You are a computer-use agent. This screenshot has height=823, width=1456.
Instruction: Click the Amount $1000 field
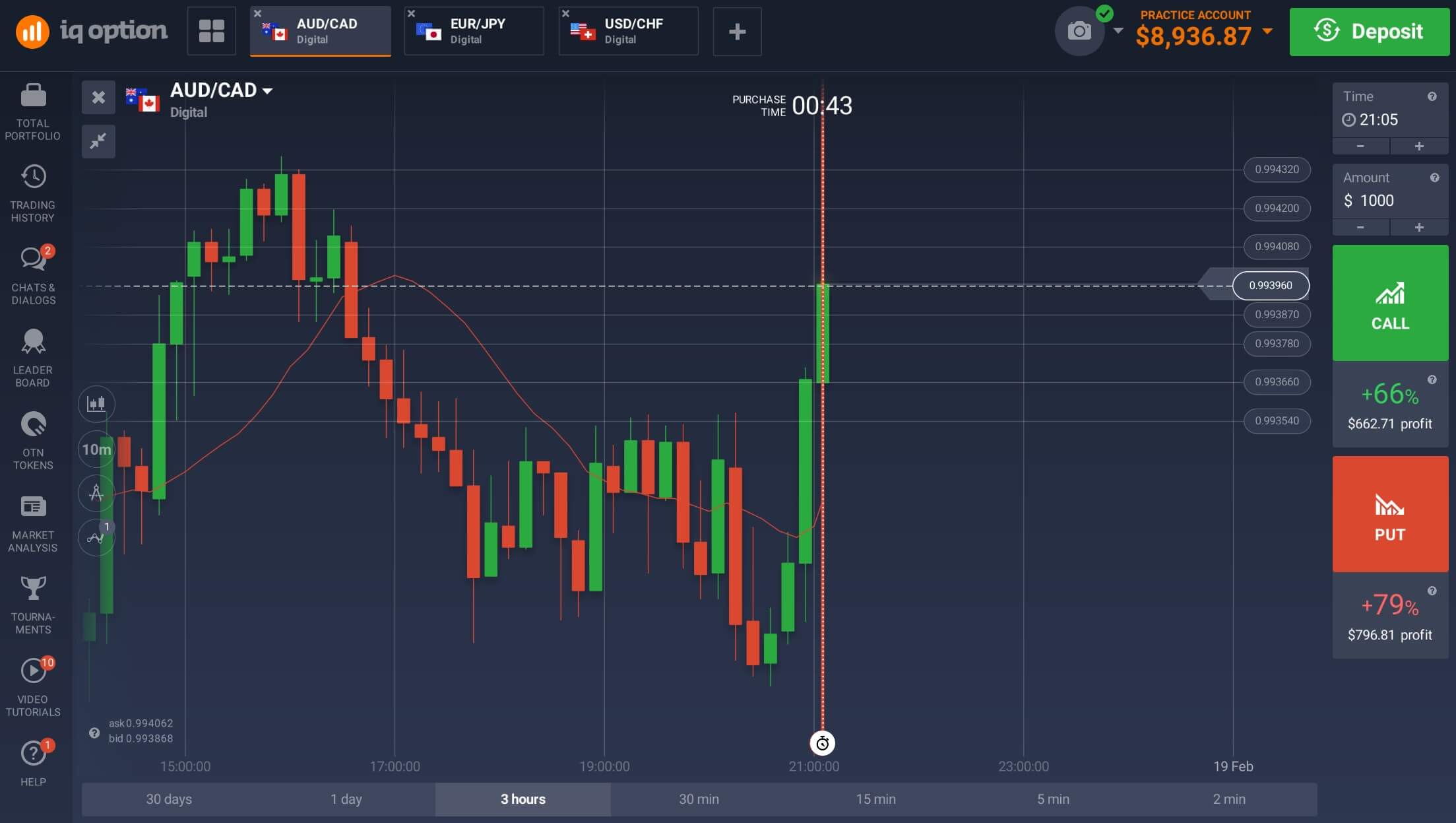pos(1390,192)
